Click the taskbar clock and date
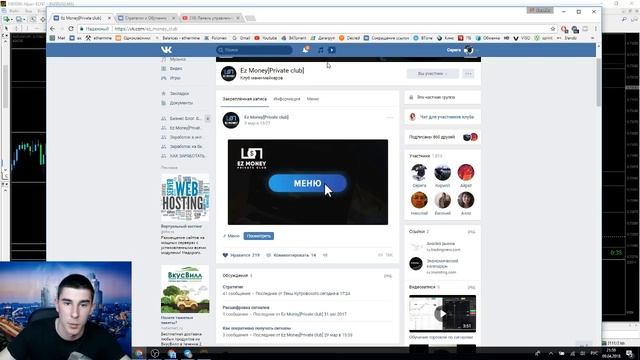The image size is (640, 360). pyautogui.click(x=611, y=353)
